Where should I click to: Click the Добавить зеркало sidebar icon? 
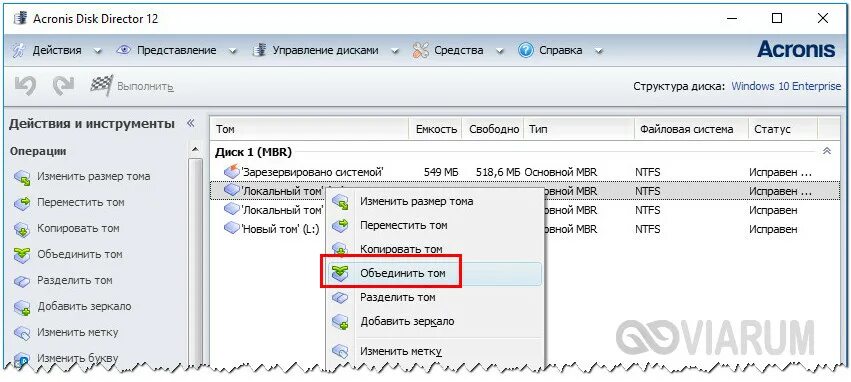(x=22, y=307)
